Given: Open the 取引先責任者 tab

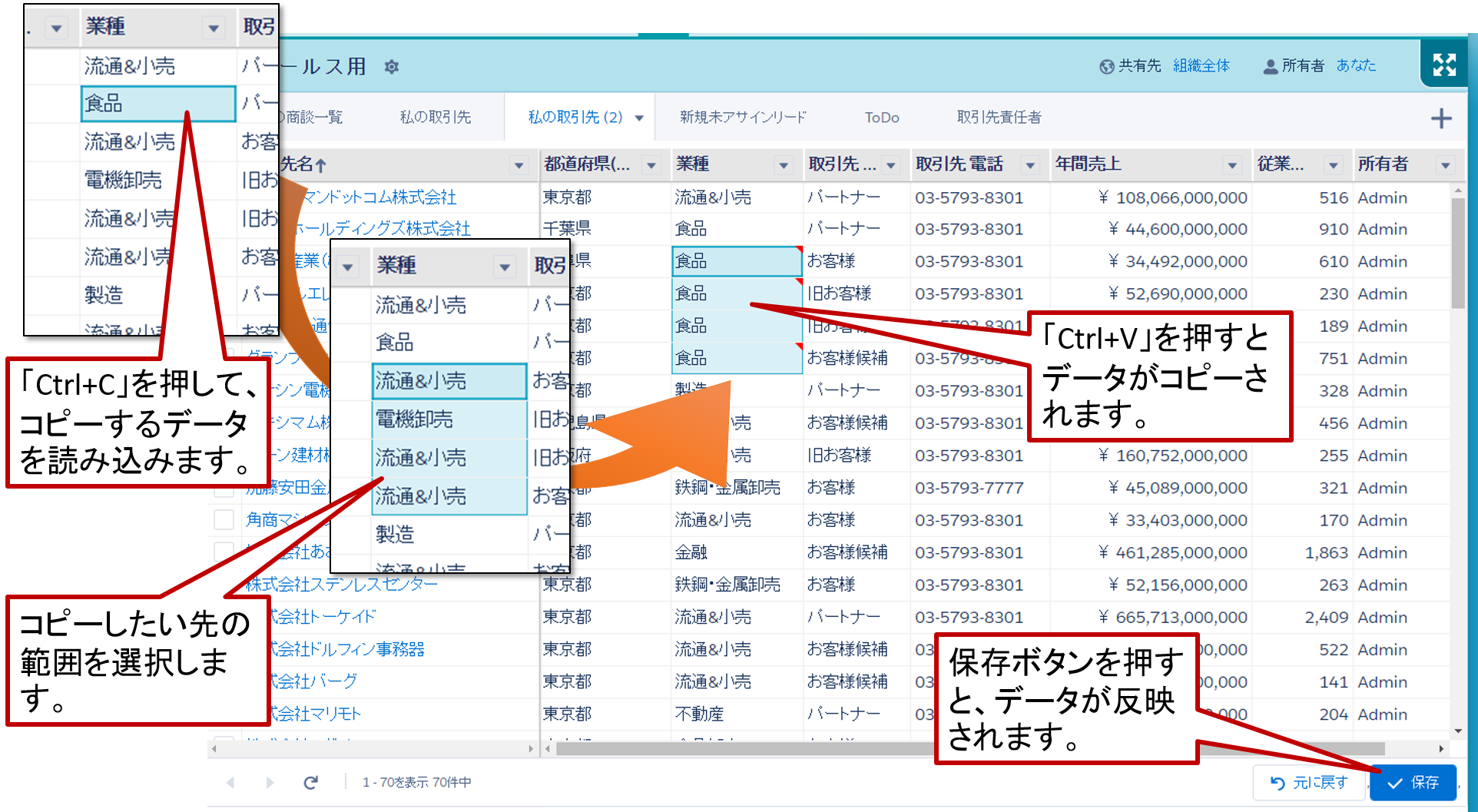Looking at the screenshot, I should coord(999,118).
